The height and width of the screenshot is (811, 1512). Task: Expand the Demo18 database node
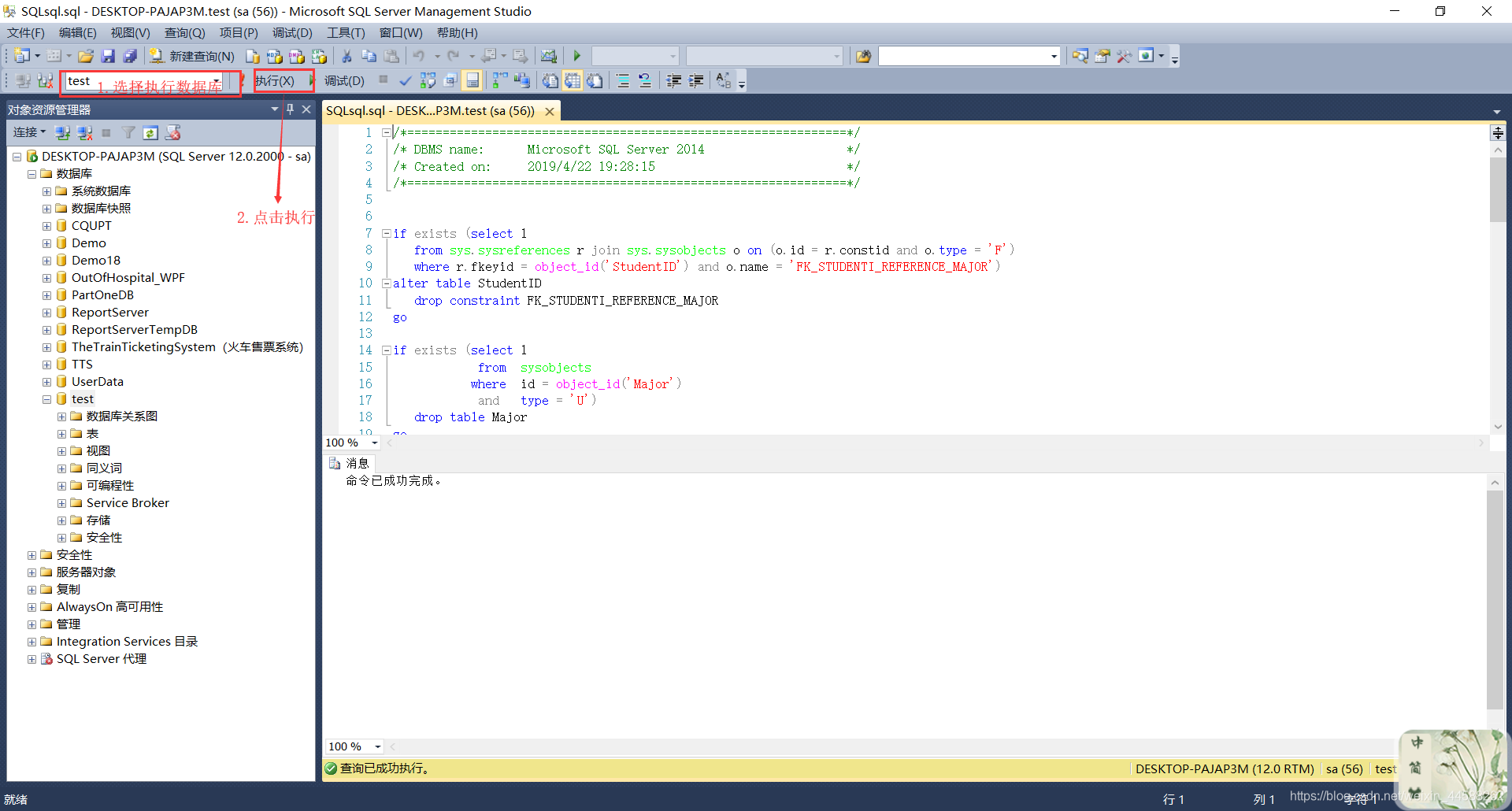coord(46,261)
